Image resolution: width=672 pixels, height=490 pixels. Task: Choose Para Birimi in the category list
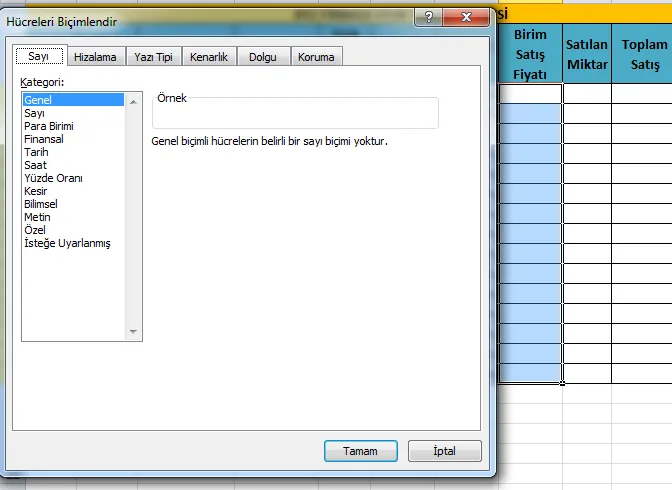pos(48,126)
